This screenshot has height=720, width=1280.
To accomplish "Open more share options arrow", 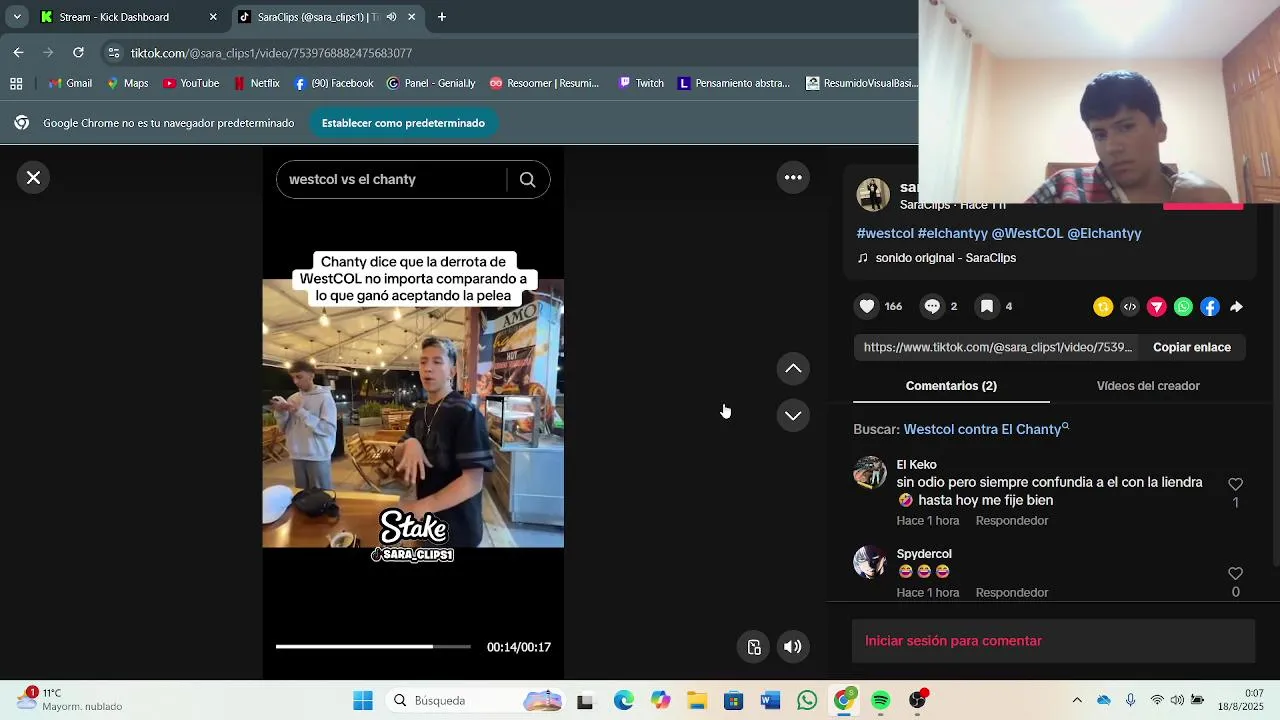I will (1236, 307).
